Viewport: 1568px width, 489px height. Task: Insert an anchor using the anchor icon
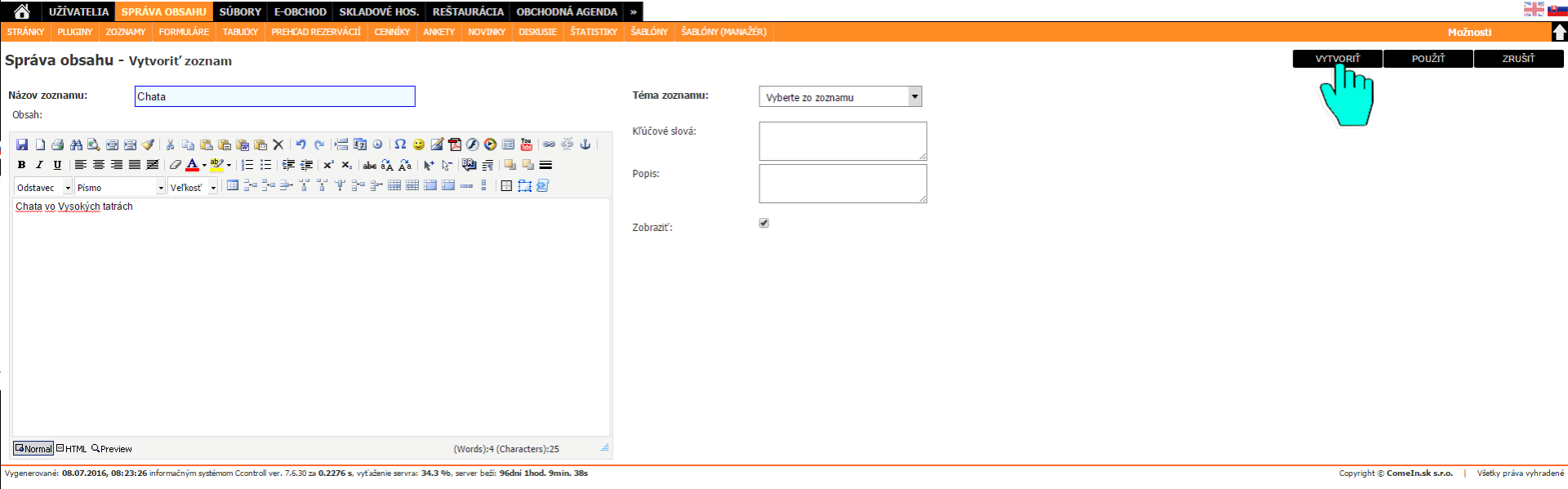(x=585, y=144)
